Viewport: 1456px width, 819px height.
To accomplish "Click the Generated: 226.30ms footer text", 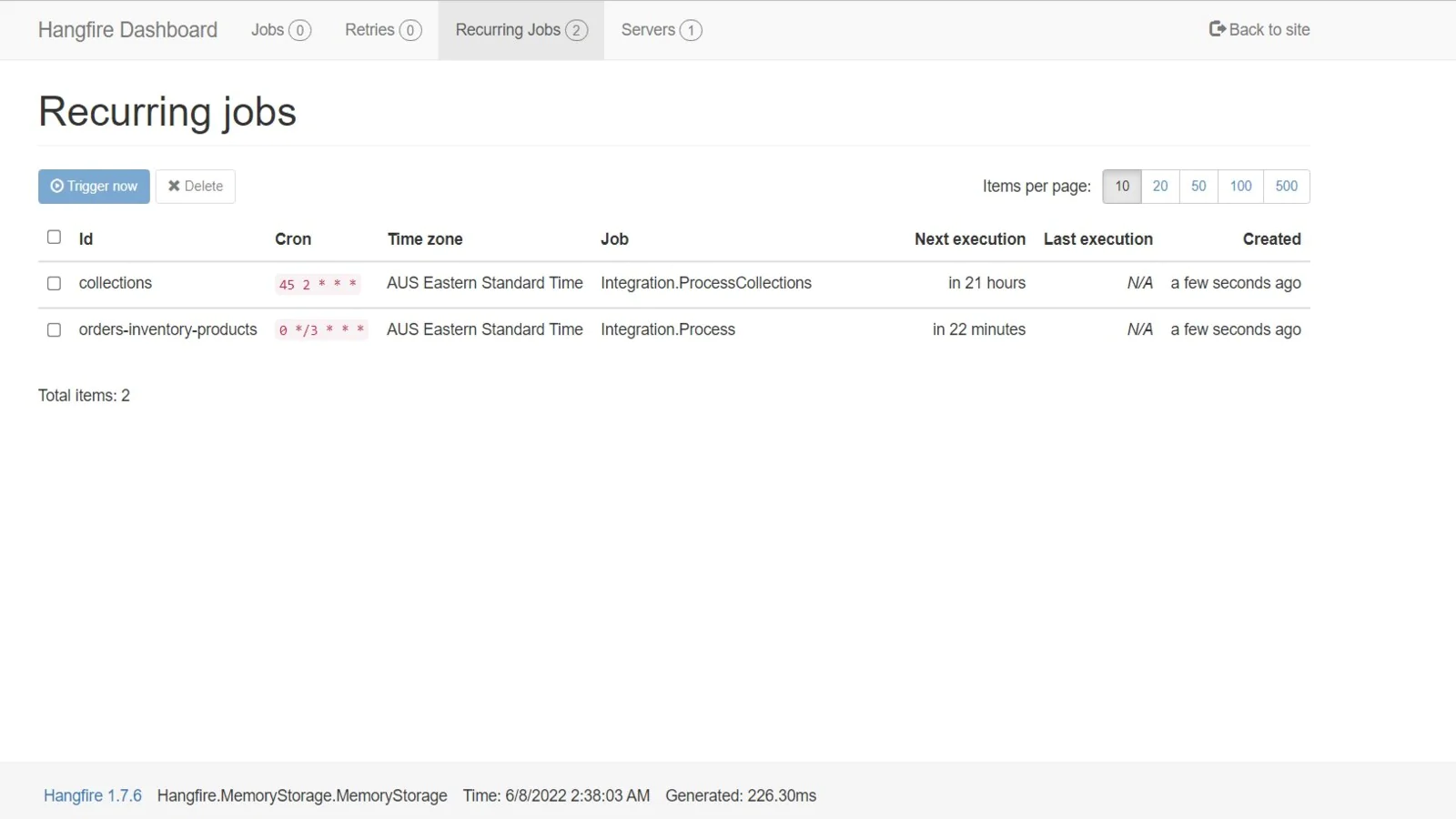I will 741,795.
